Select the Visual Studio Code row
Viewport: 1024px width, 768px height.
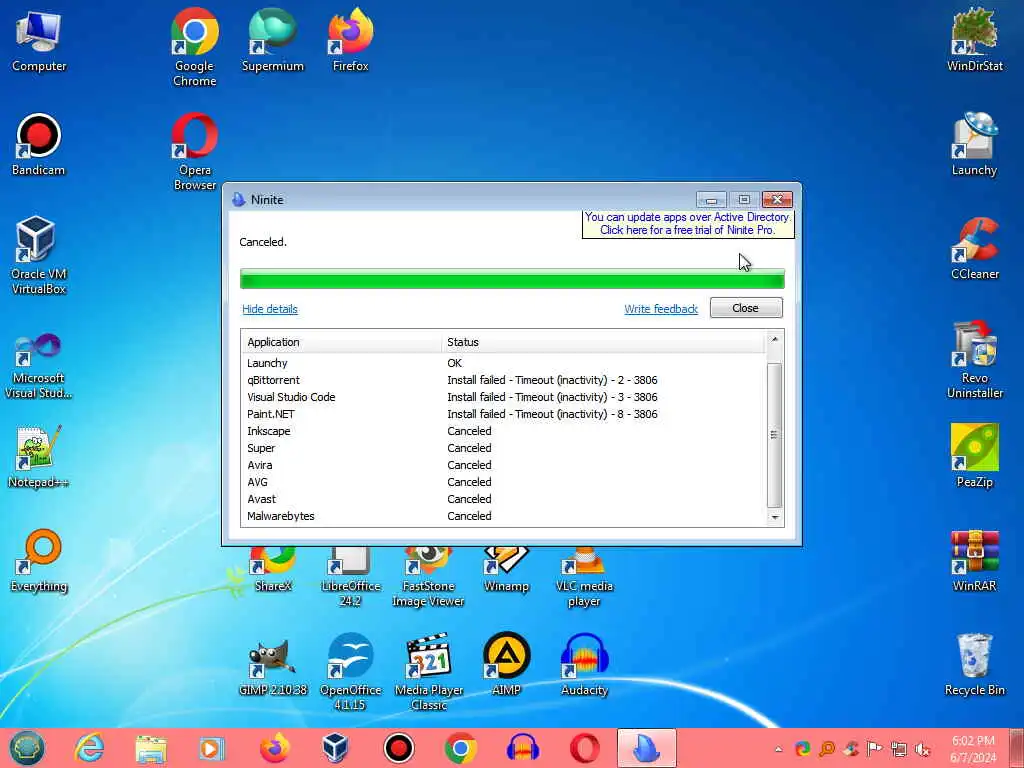click(503, 397)
